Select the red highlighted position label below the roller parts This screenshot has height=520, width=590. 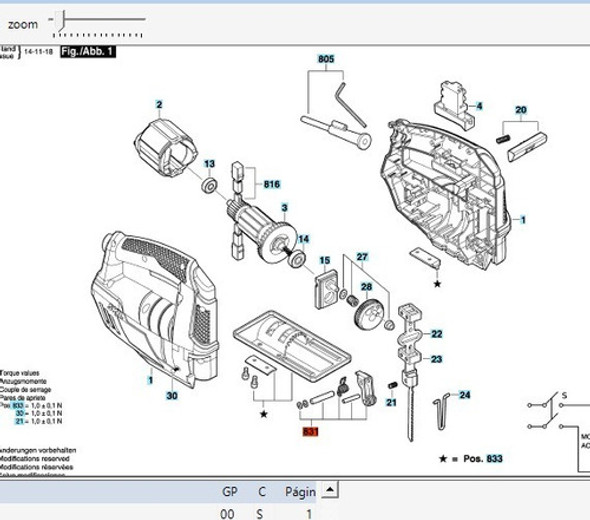coord(310,431)
